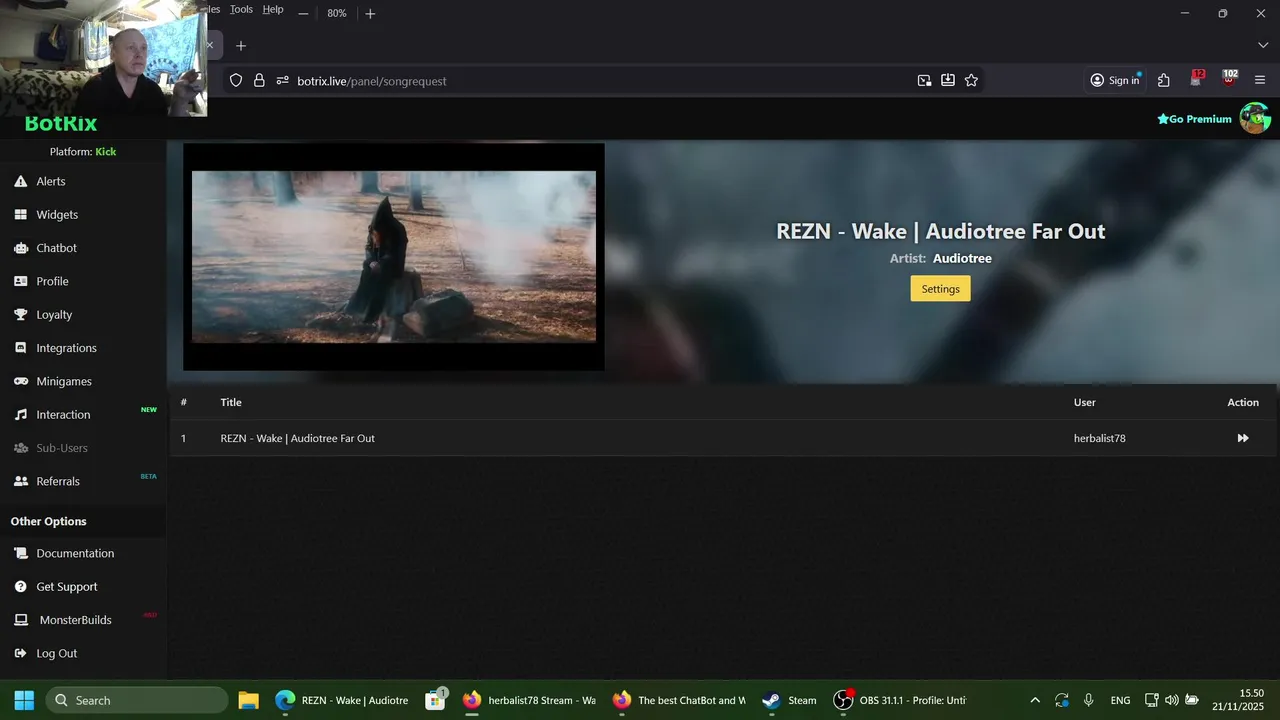Open the volume tray icon
Screen dimensions: 1280x720
click(x=1171, y=700)
